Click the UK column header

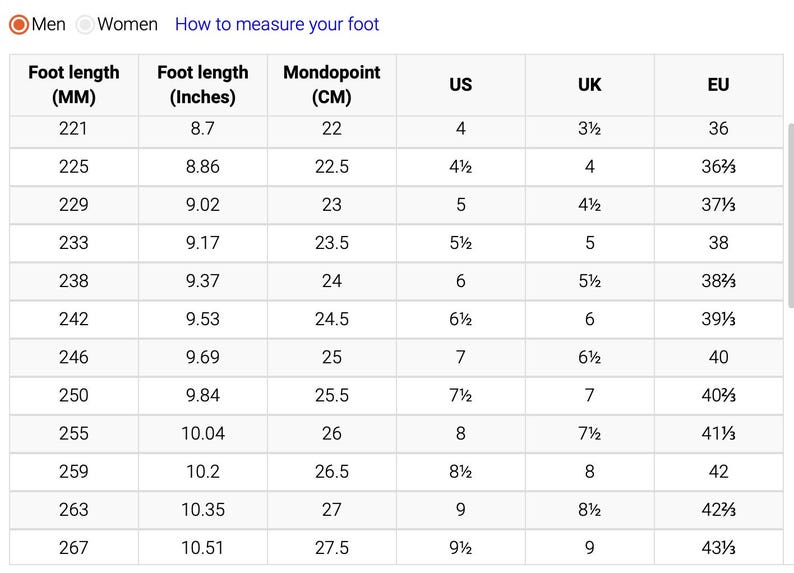coord(590,85)
